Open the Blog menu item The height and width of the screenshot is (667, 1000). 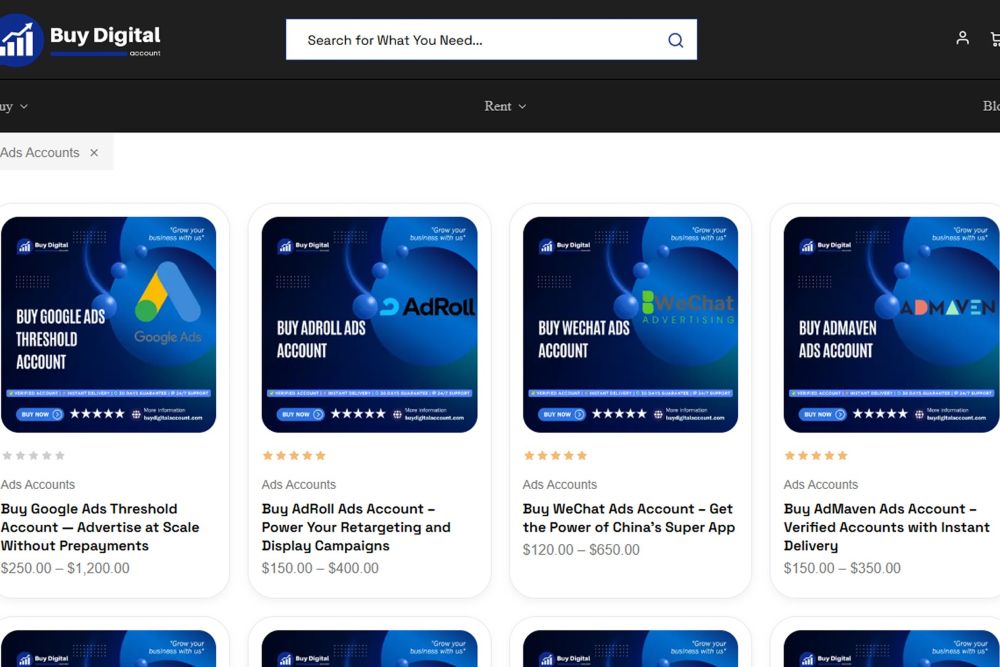[991, 106]
